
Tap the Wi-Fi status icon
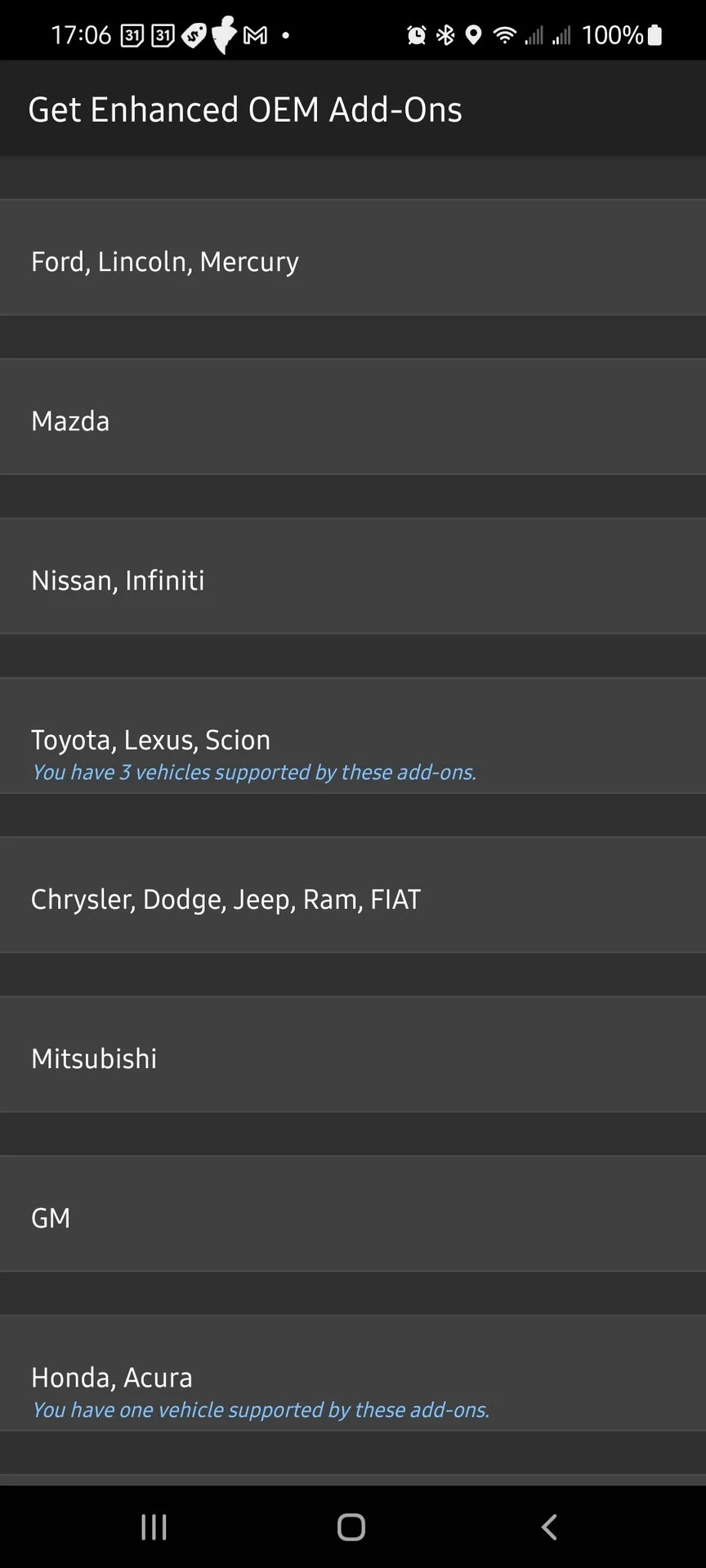click(x=505, y=35)
